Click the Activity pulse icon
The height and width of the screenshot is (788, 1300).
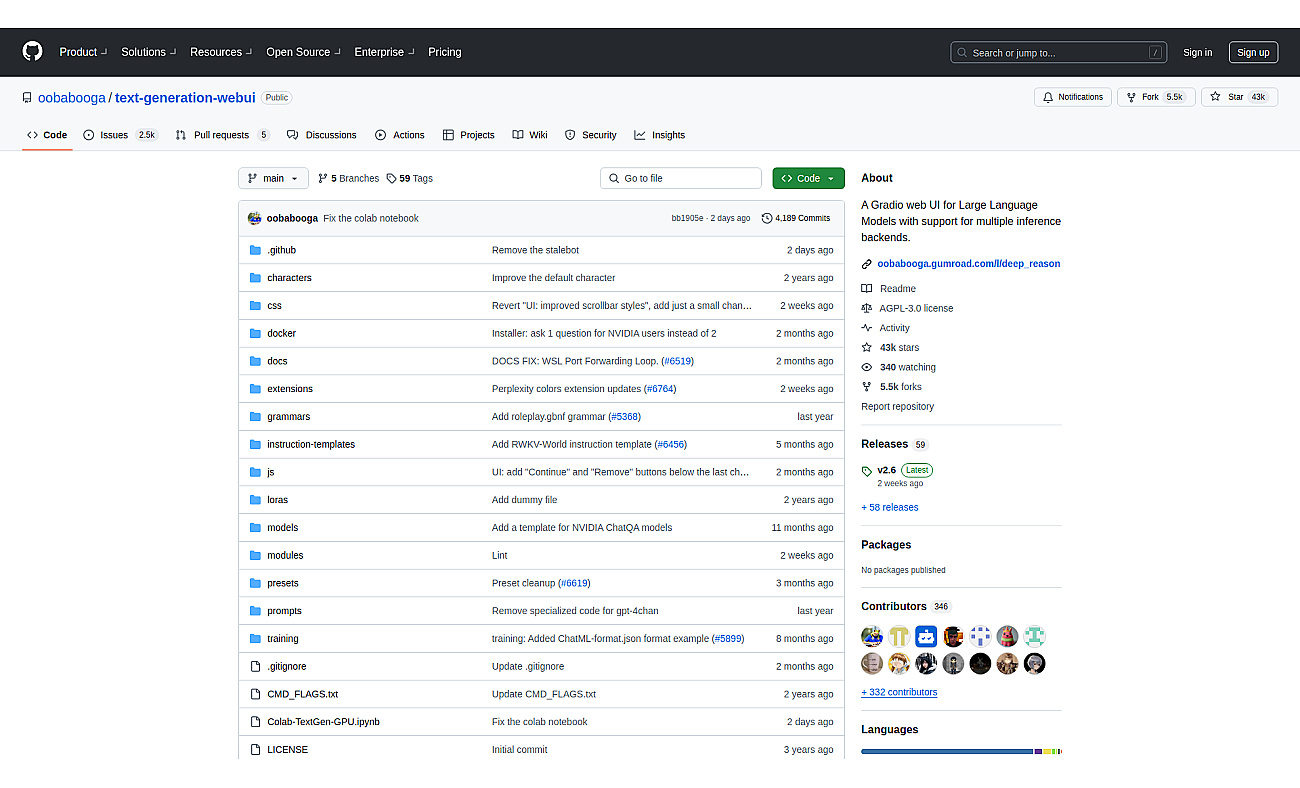[867, 328]
